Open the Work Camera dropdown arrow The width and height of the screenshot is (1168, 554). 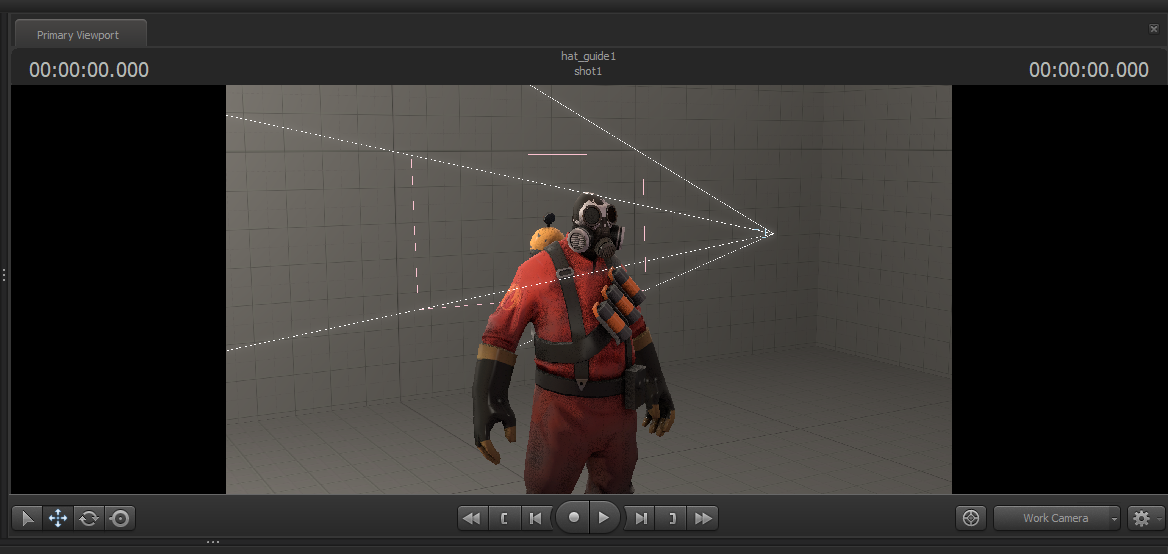click(x=1114, y=518)
